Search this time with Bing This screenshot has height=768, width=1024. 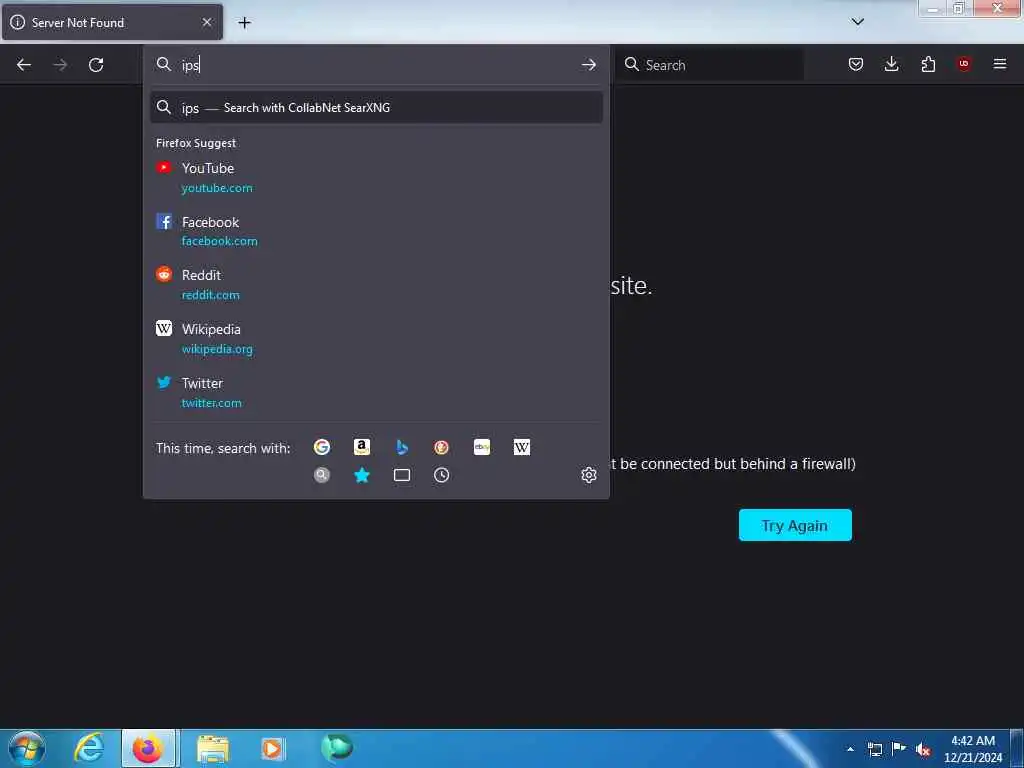[x=402, y=447]
